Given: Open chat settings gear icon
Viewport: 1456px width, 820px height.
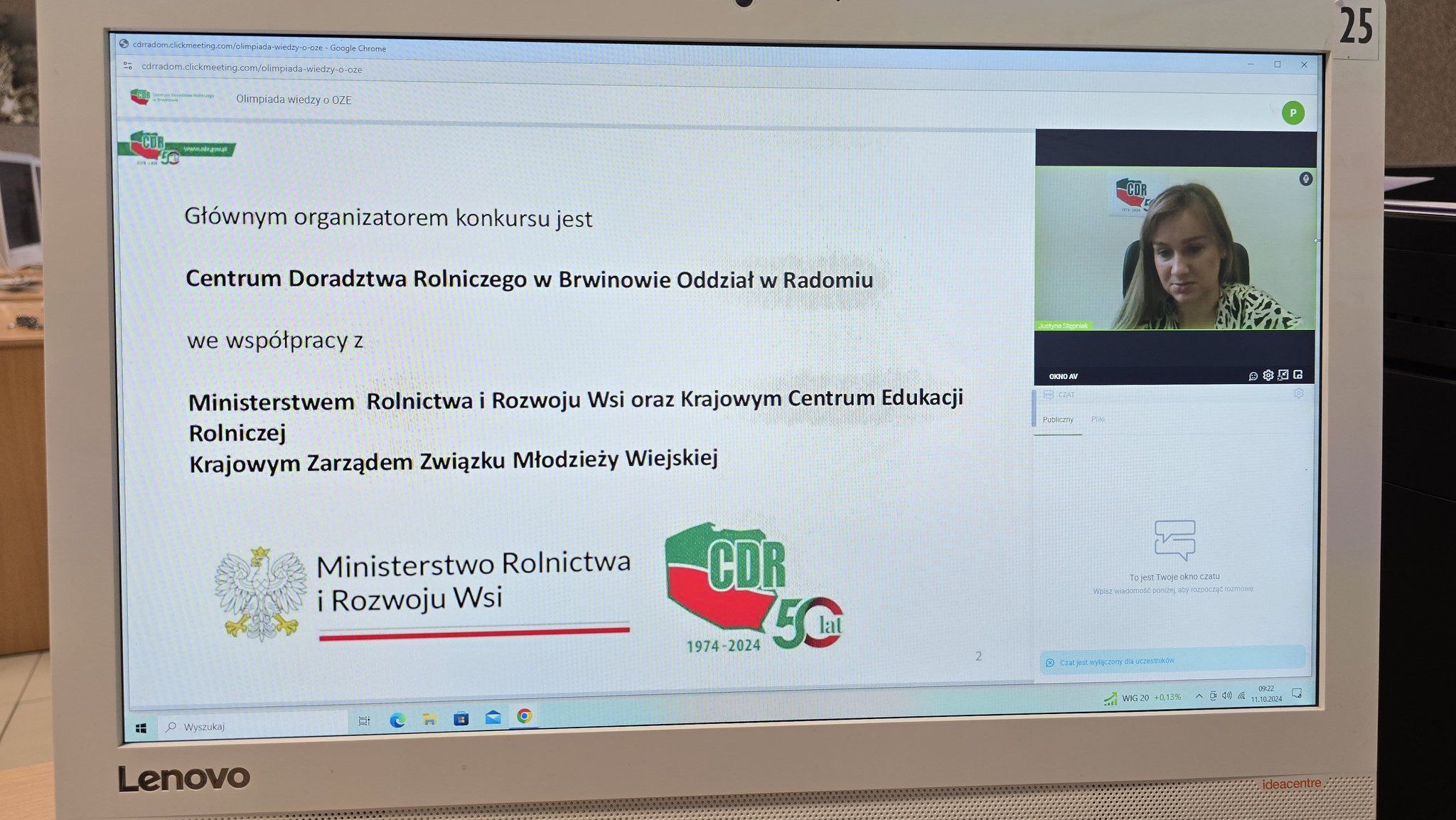Looking at the screenshot, I should [x=1298, y=393].
